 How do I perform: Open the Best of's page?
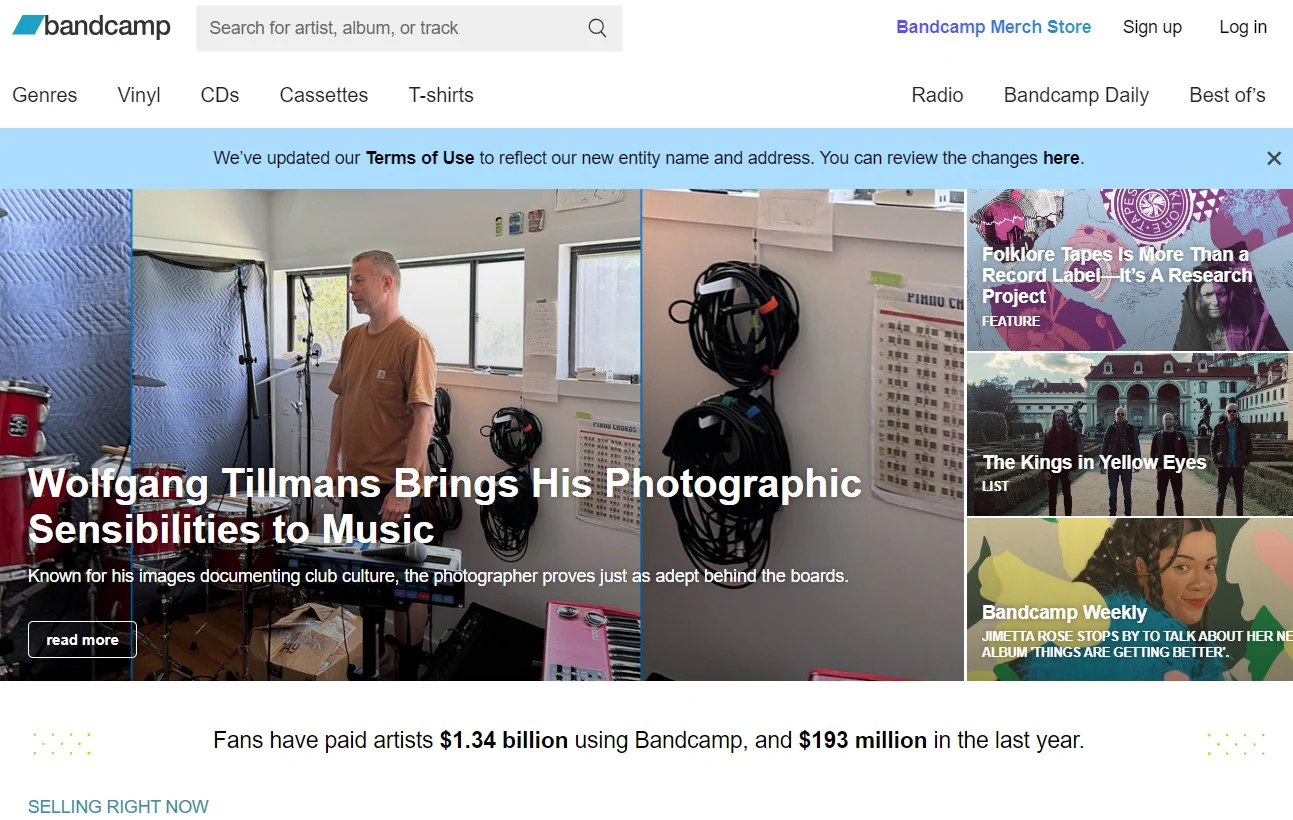tap(1227, 95)
